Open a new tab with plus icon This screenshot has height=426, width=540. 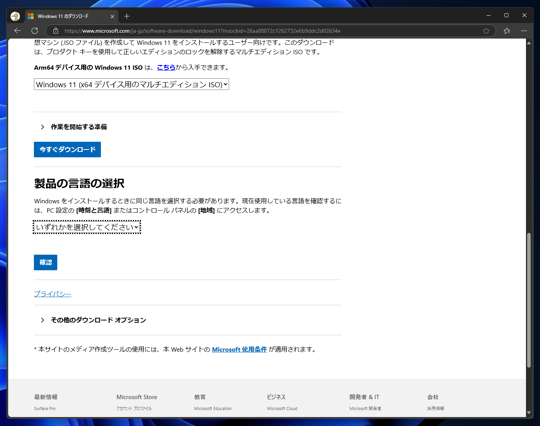coord(127,16)
